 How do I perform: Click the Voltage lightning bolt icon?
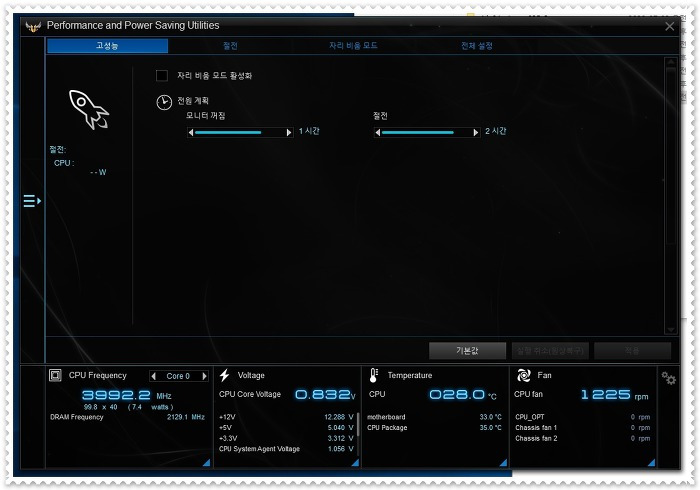[x=225, y=375]
